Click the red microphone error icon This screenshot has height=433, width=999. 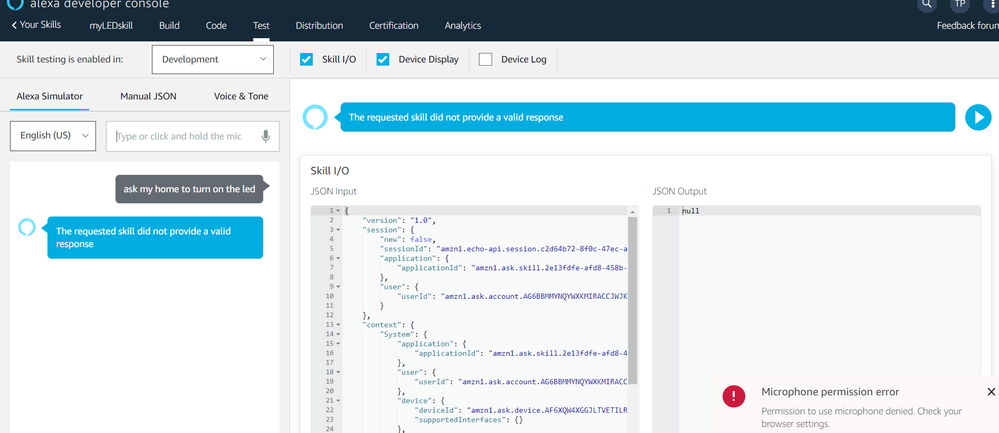coord(734,396)
